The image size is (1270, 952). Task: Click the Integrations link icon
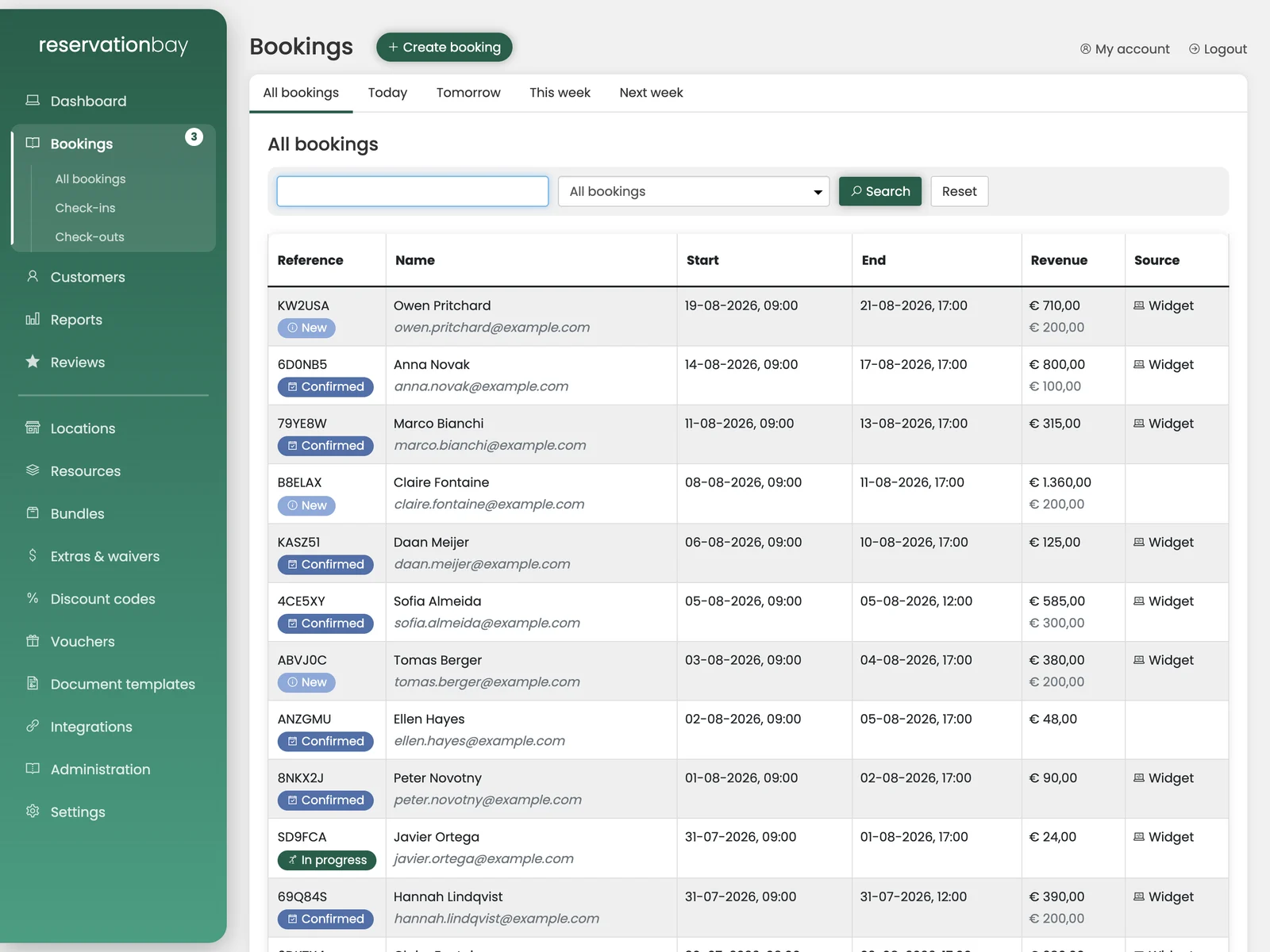point(33,726)
